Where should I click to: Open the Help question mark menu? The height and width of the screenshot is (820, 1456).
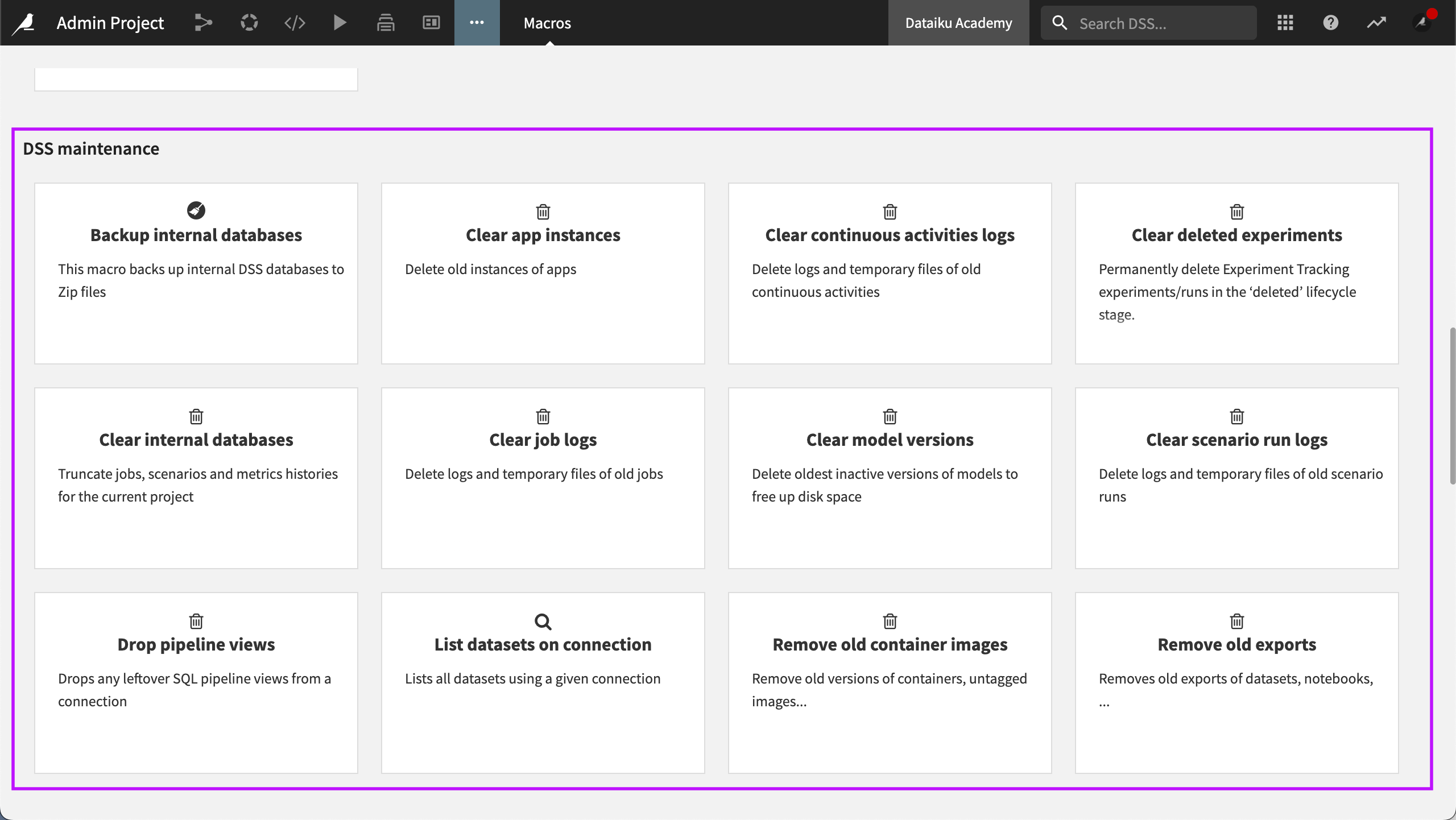click(1330, 23)
